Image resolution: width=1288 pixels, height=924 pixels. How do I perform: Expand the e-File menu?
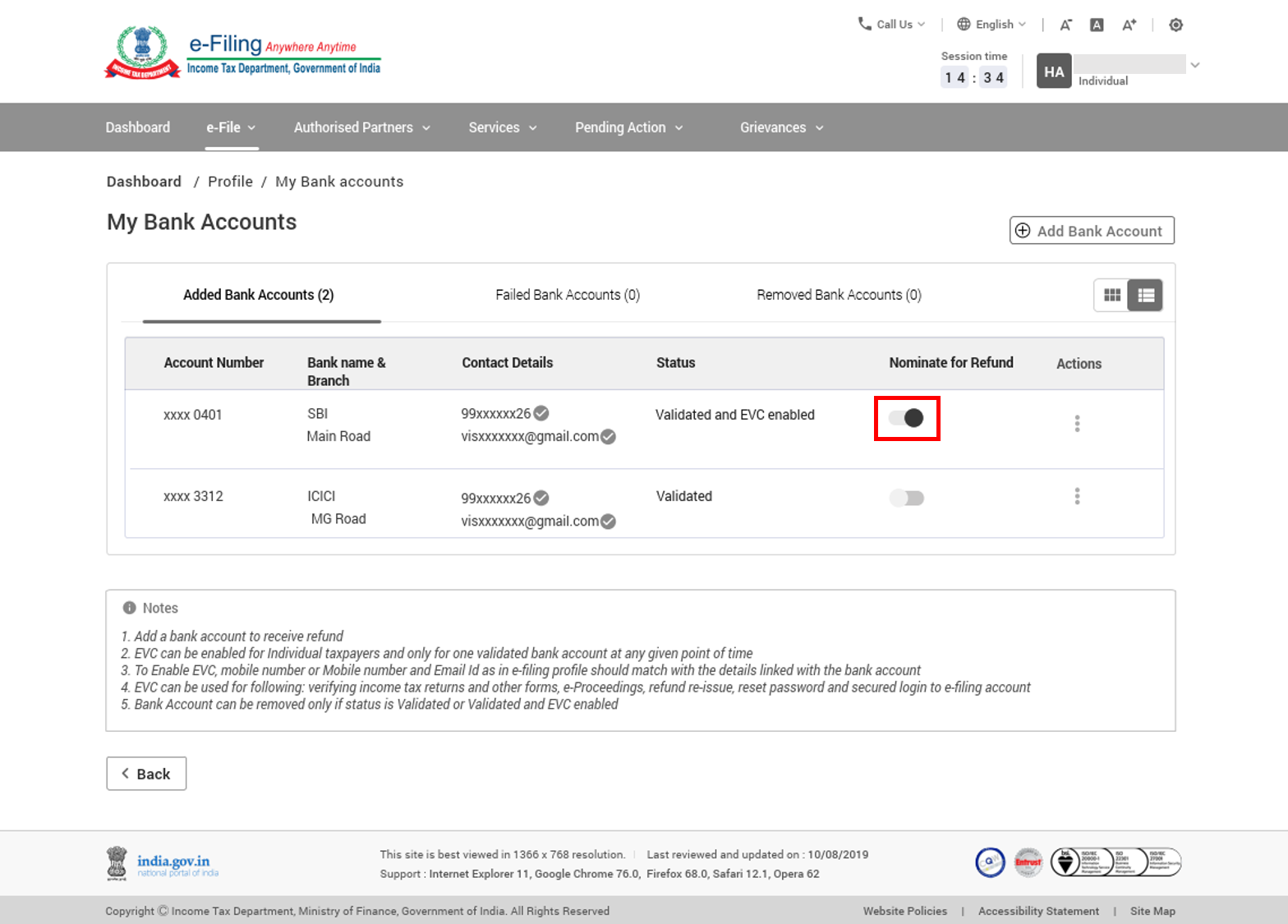click(x=231, y=127)
